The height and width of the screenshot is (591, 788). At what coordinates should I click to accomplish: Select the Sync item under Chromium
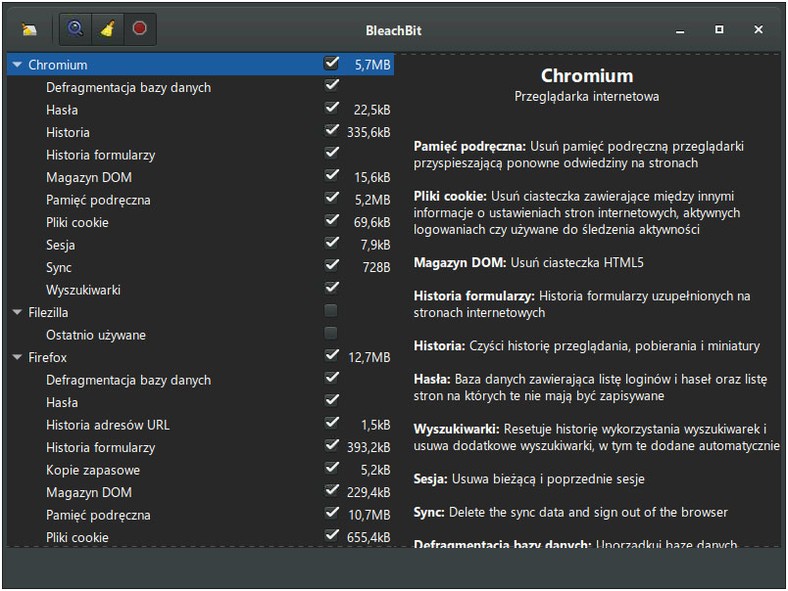point(59,267)
